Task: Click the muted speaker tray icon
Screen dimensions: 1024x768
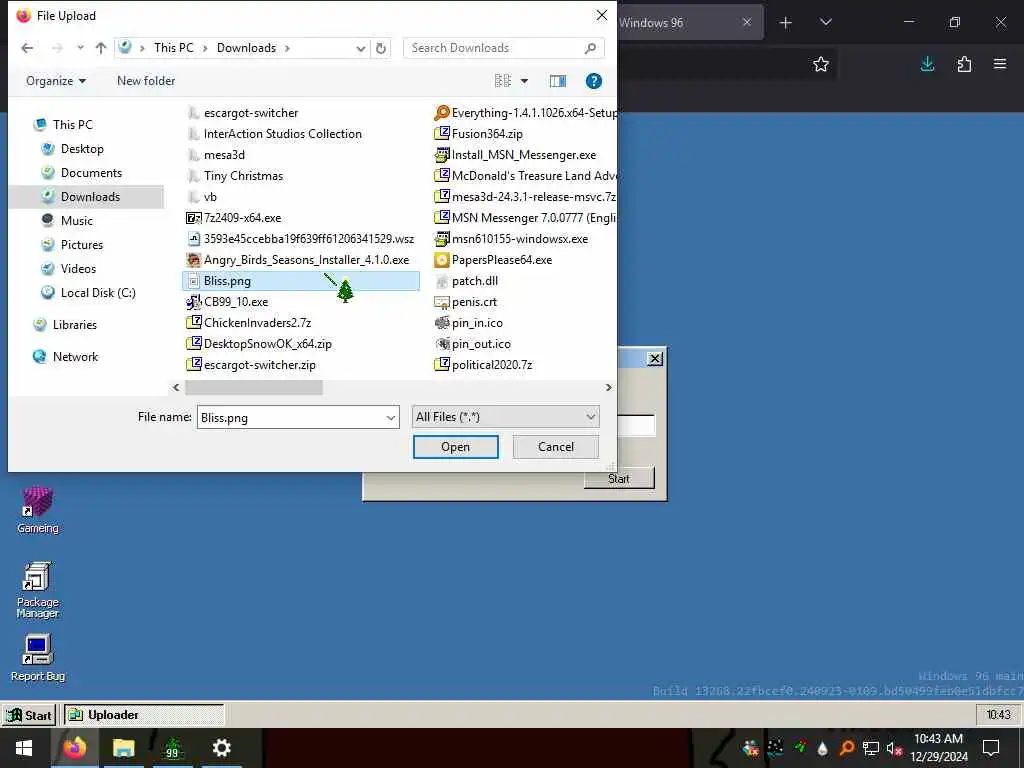Action: click(x=894, y=748)
